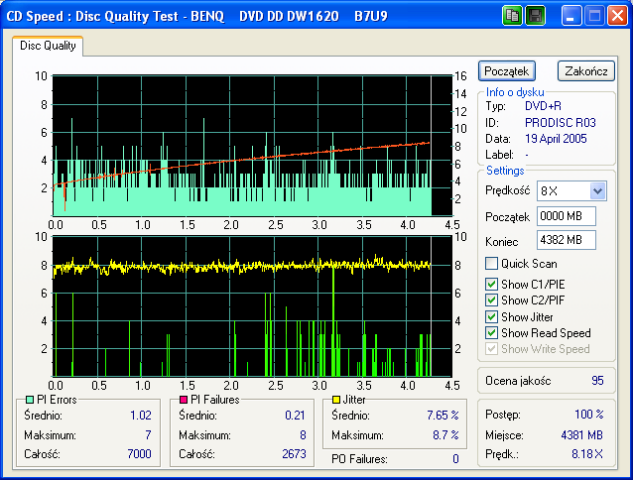
Task: Click the Jitter Średnio value 7.65 %
Action: (443, 415)
